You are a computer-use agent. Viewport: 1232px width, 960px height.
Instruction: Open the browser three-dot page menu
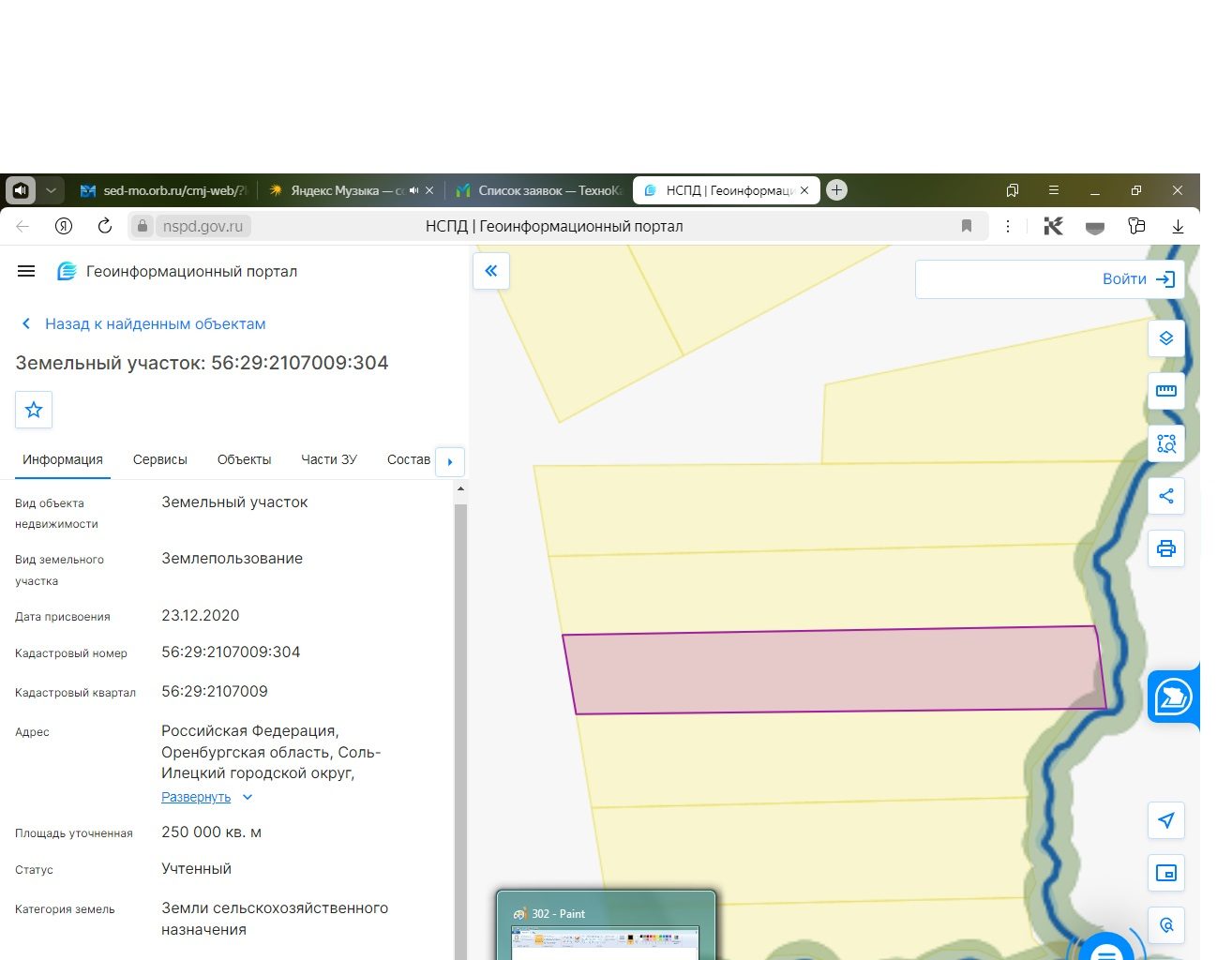(1008, 226)
